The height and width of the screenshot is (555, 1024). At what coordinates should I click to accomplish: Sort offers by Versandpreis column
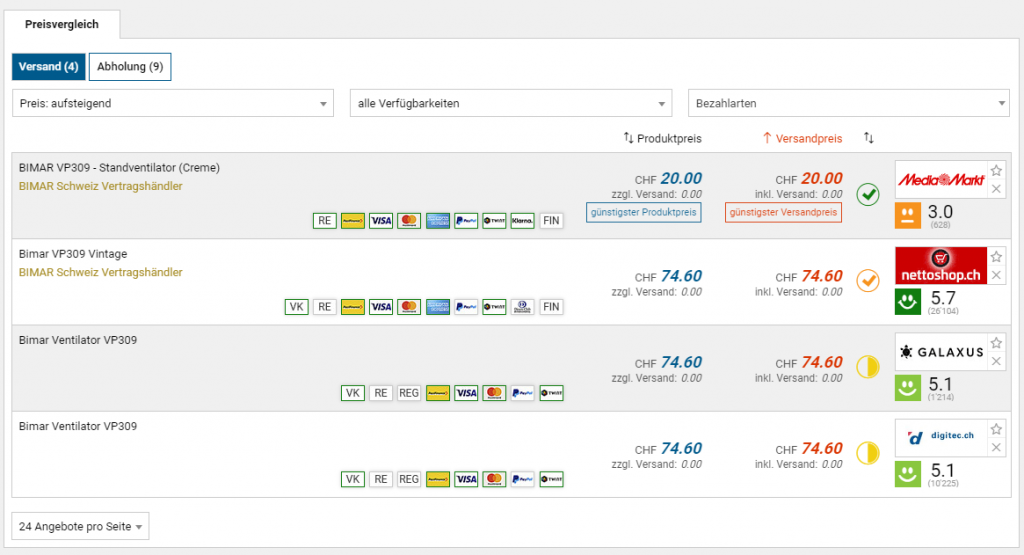802,138
